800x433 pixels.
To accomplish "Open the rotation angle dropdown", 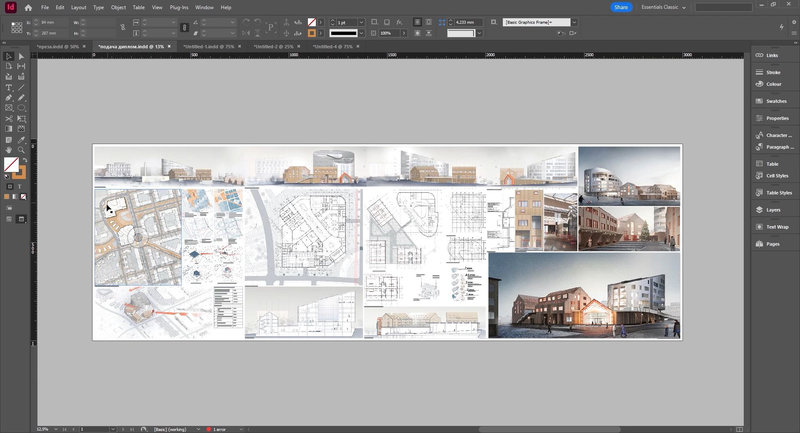I will pos(233,22).
